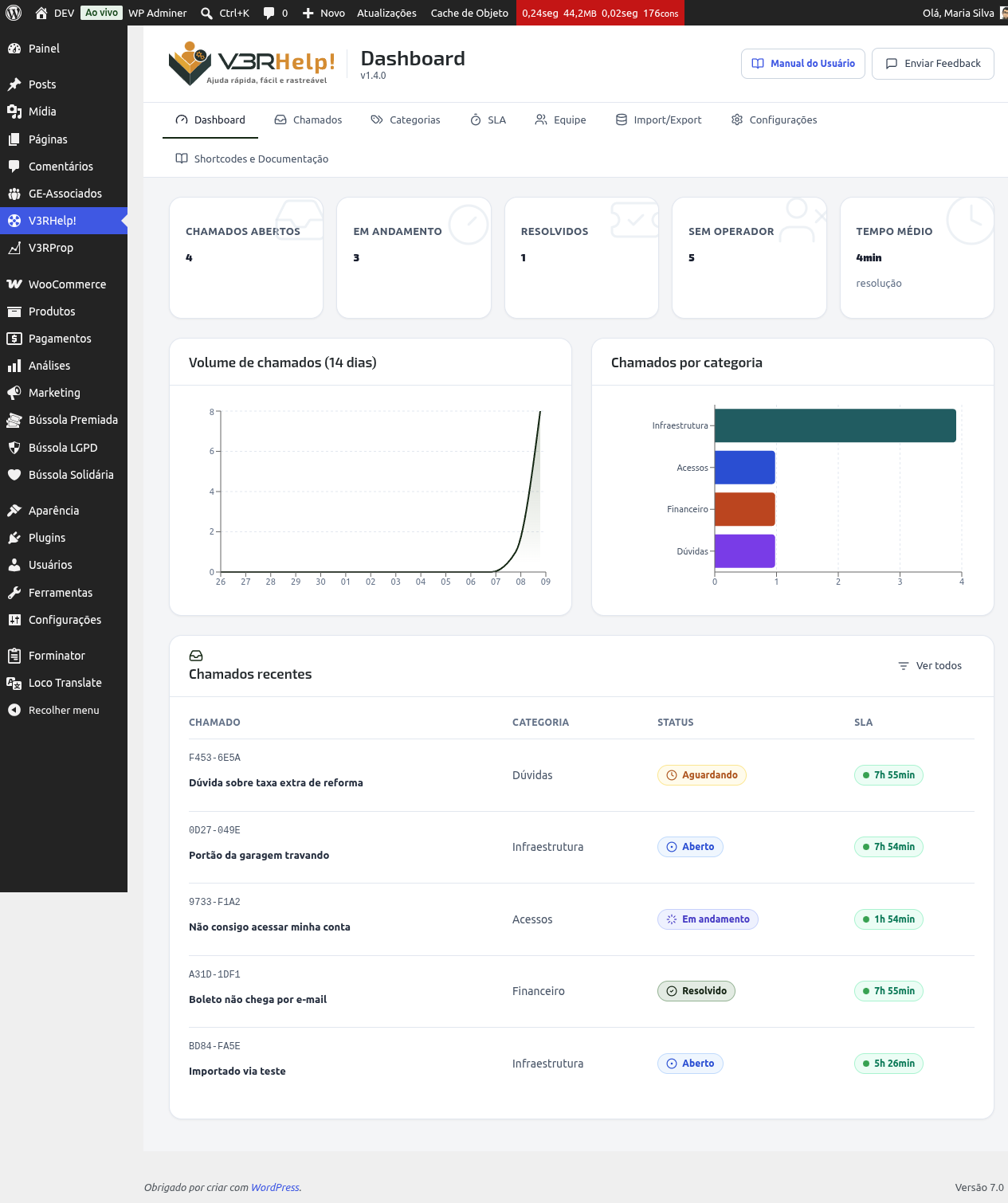
Task: Open the Manual do Usuário
Action: (803, 64)
